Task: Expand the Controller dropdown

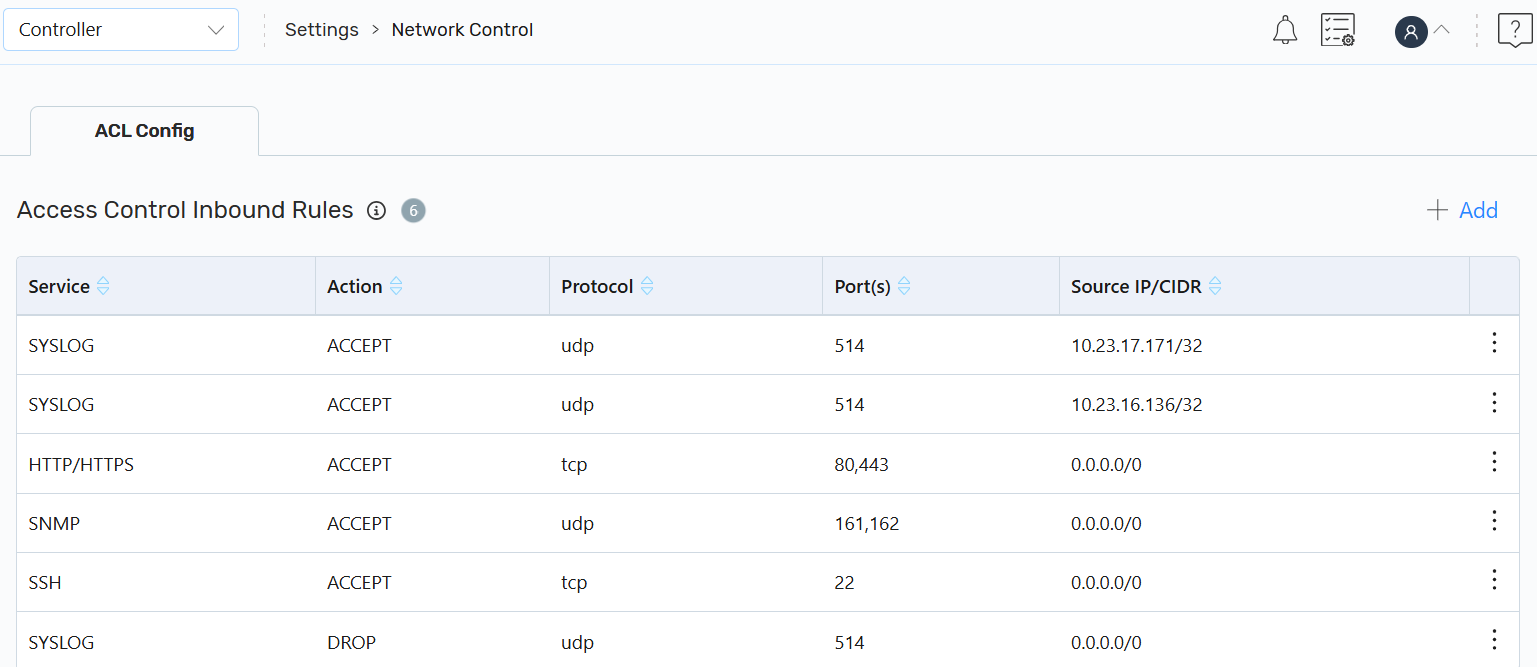Action: click(x=121, y=30)
